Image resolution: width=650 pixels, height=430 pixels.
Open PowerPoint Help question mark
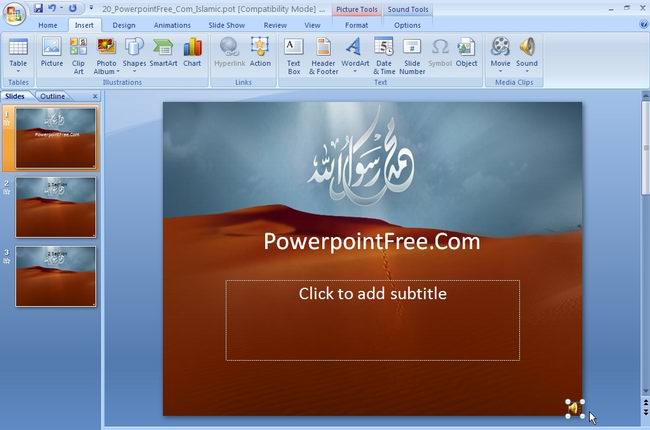[644, 24]
